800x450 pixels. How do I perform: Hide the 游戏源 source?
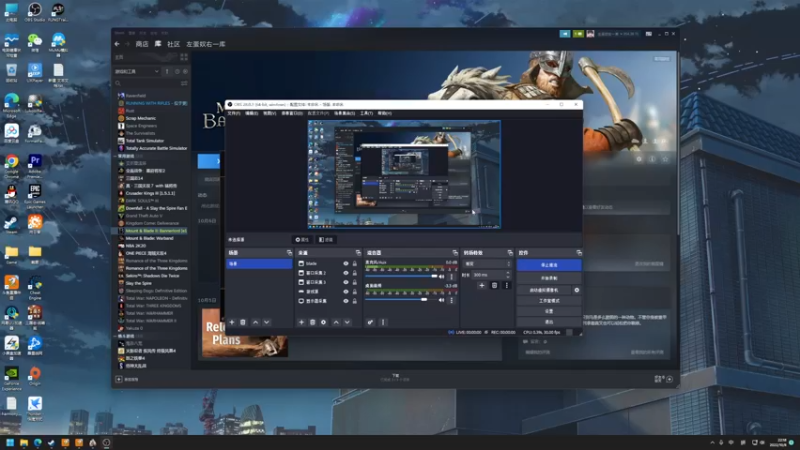tap(345, 292)
